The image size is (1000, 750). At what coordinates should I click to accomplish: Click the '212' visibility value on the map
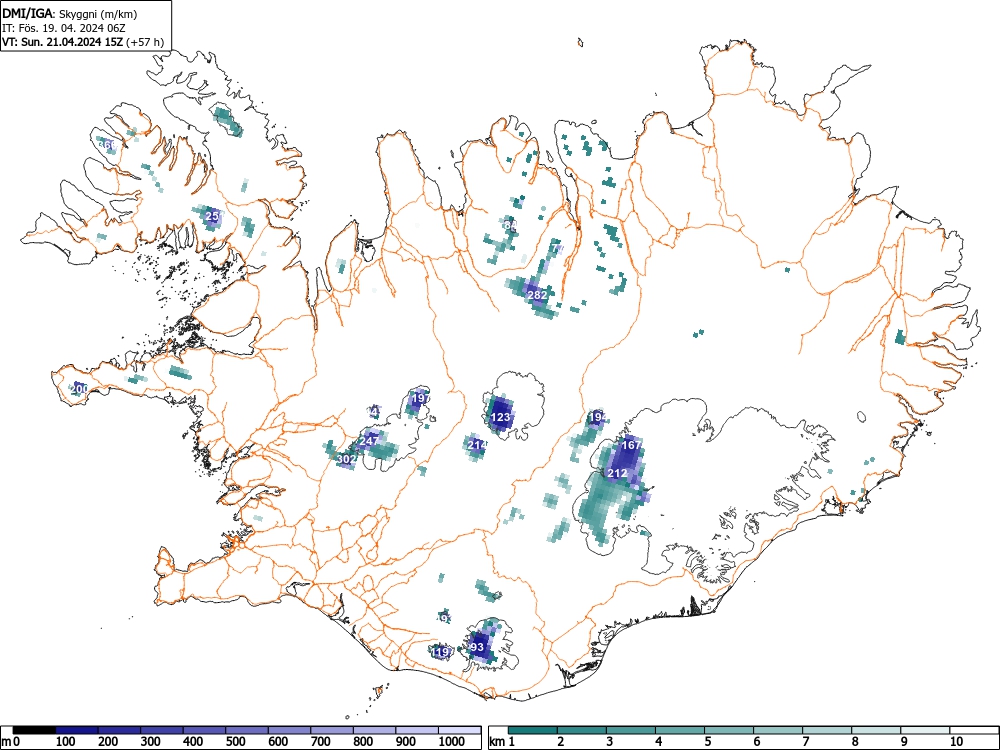pyautogui.click(x=617, y=473)
